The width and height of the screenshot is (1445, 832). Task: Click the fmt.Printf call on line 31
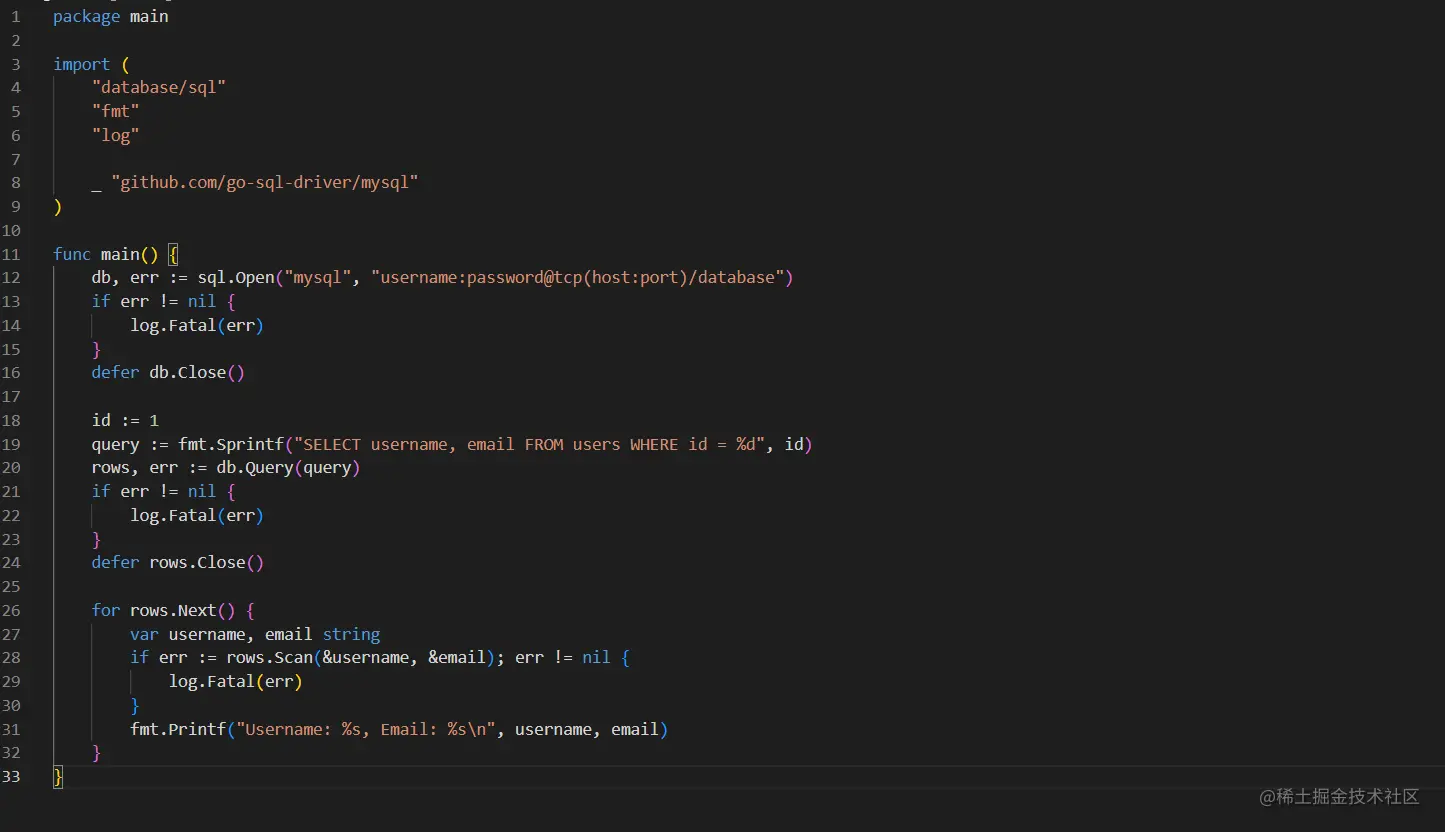click(x=399, y=729)
